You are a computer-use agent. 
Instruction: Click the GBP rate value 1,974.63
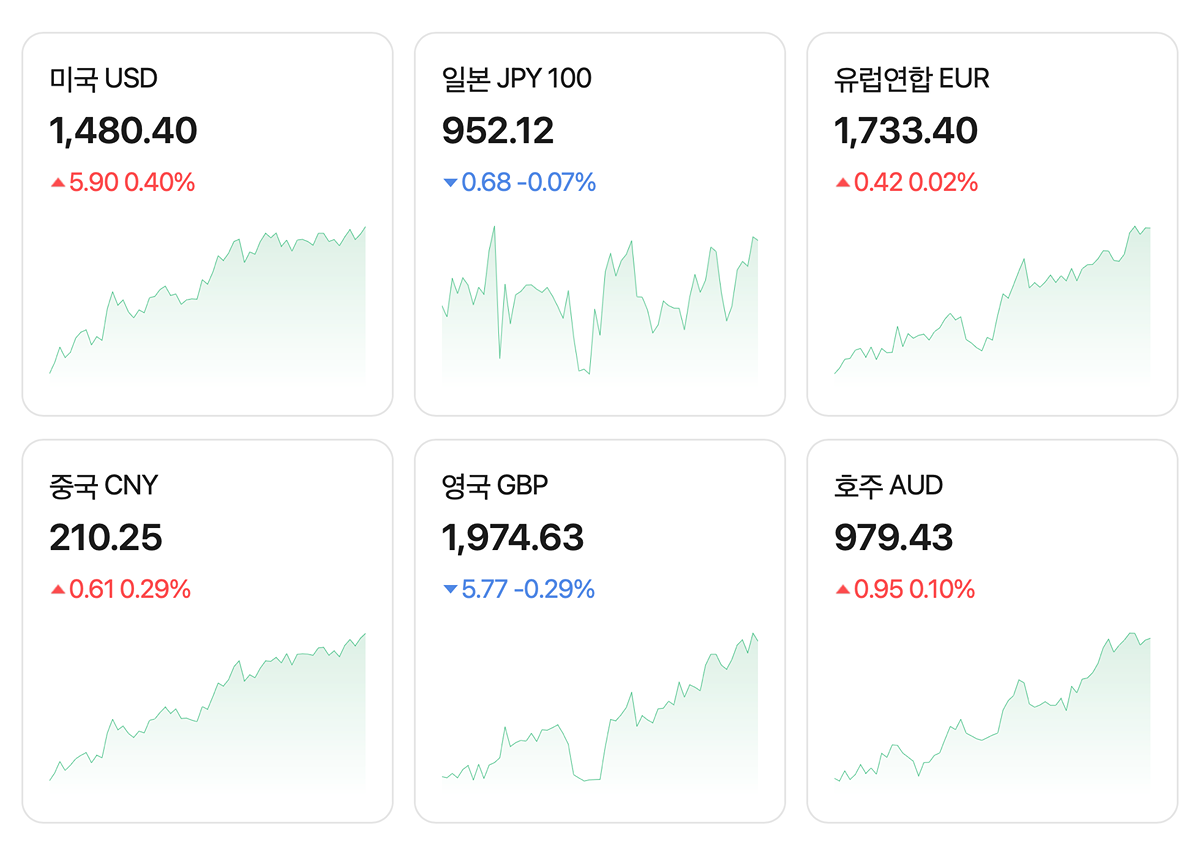(513, 538)
